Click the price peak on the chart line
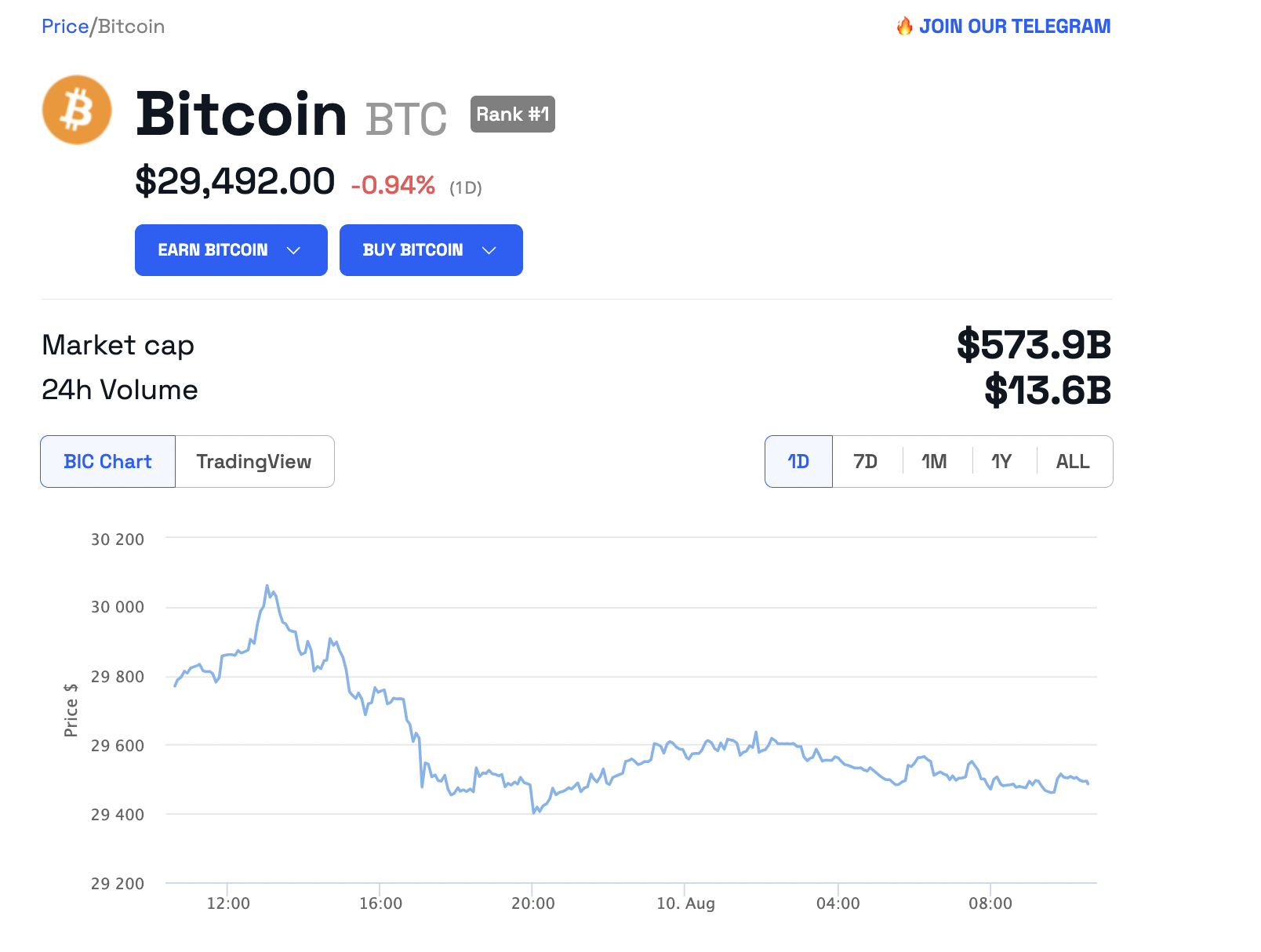 coord(267,586)
